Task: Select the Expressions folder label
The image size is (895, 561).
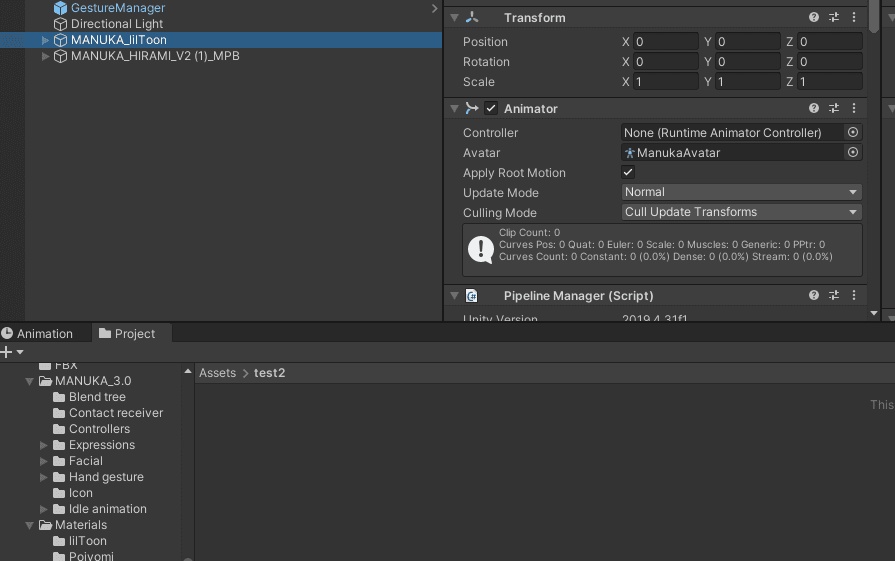Action: [x=102, y=445]
